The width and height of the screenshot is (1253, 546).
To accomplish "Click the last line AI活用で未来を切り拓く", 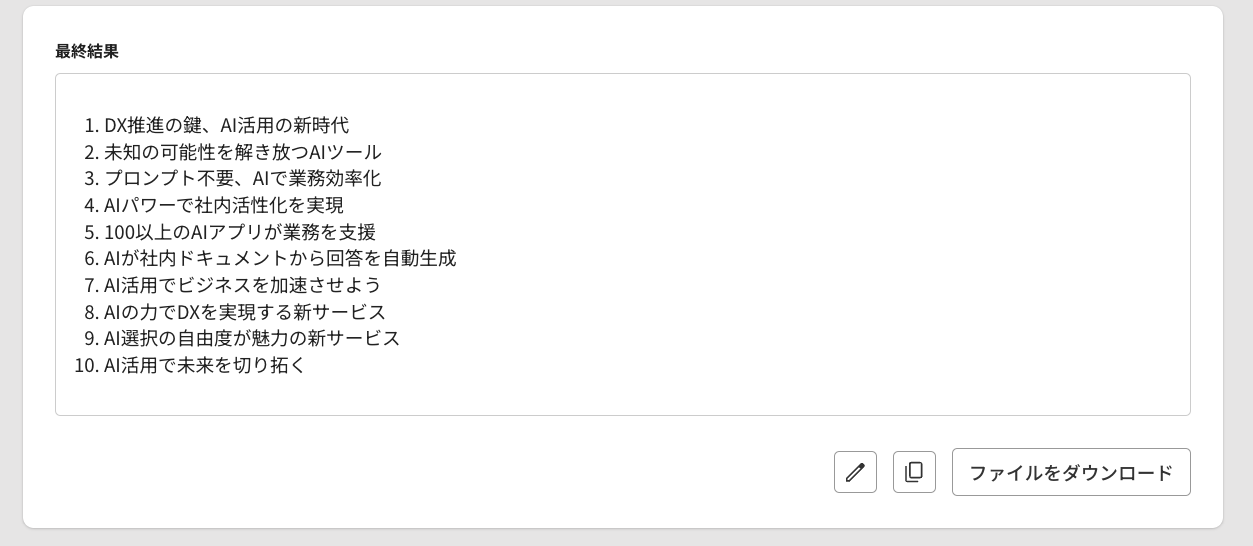I will pyautogui.click(x=205, y=365).
